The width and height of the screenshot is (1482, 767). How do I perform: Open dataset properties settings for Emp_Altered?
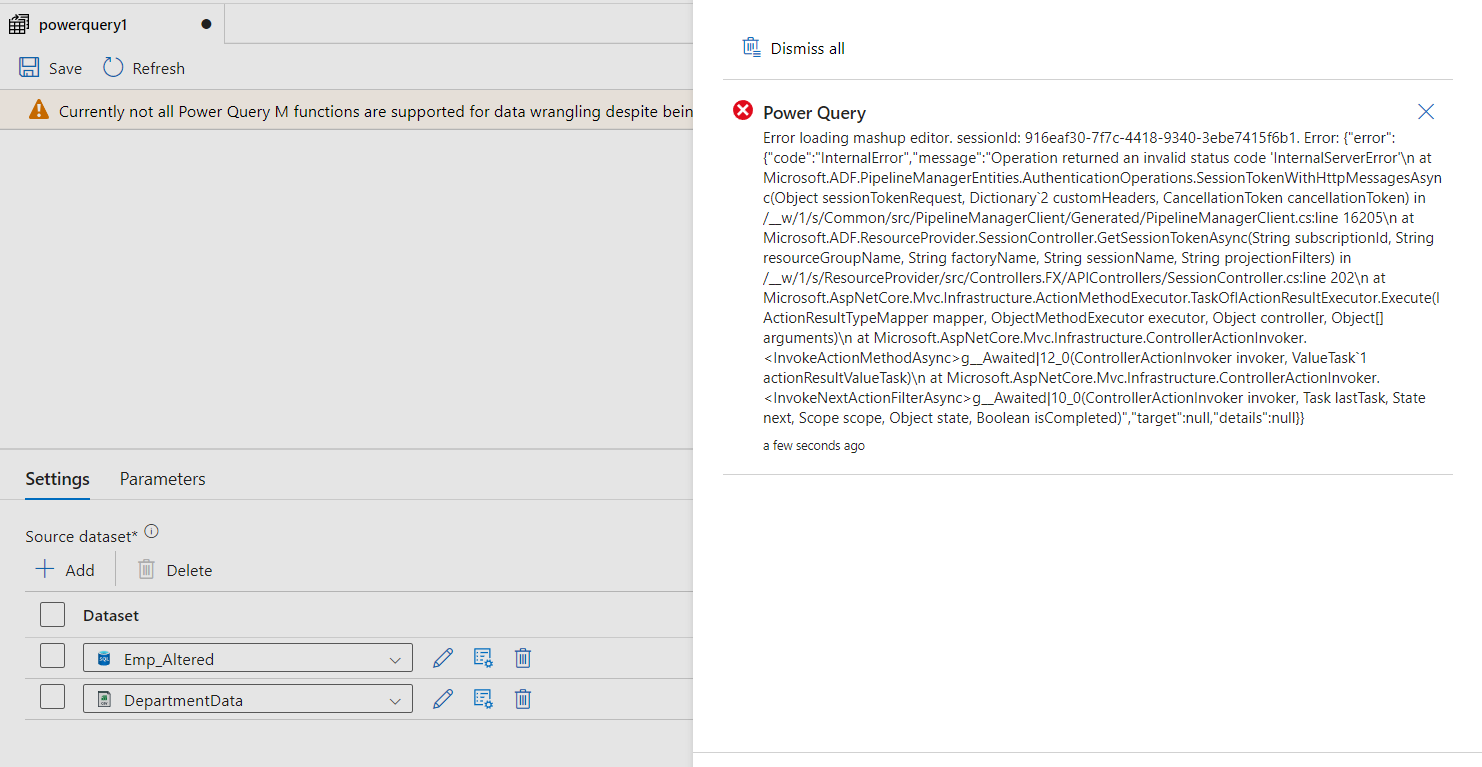pos(483,658)
